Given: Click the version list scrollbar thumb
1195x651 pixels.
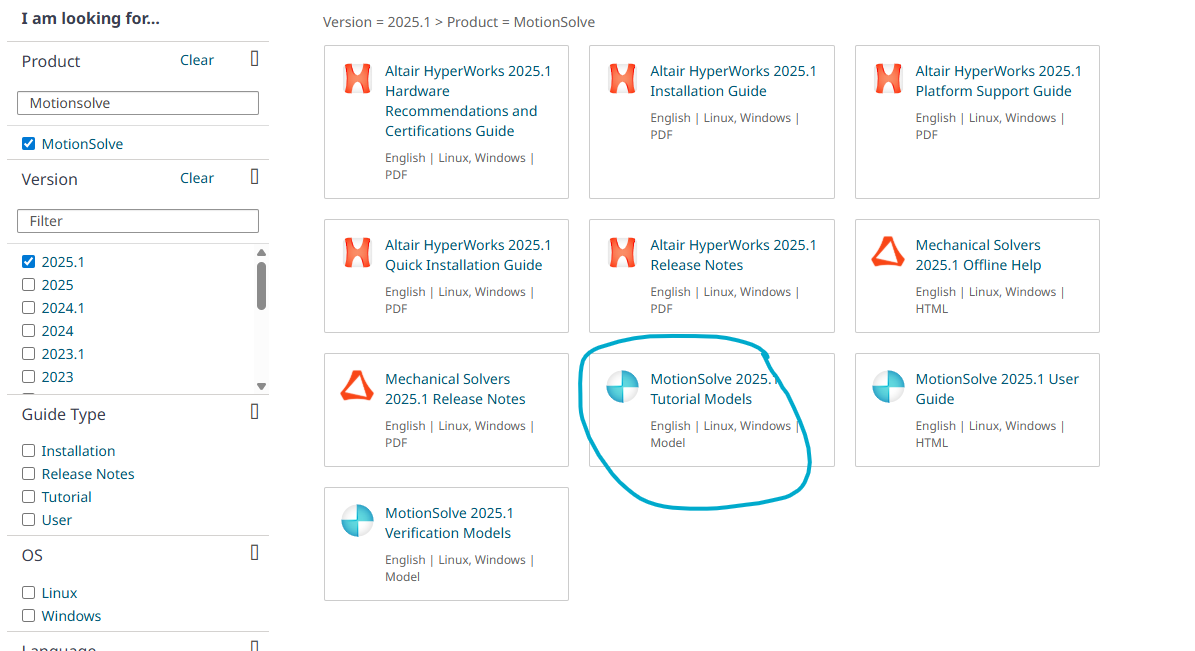Looking at the screenshot, I should (x=261, y=286).
